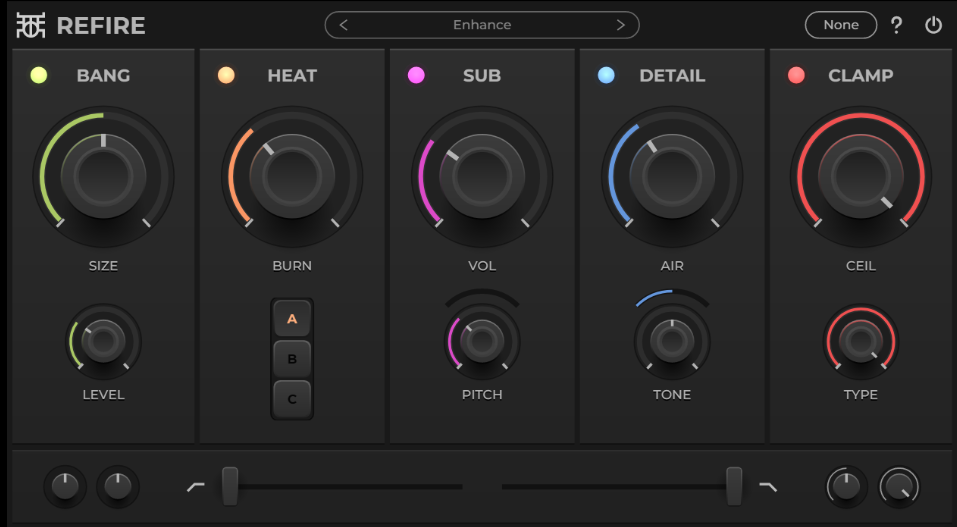Toggle the DETAIL module on/off light
This screenshot has height=527, width=957.
pos(606,75)
